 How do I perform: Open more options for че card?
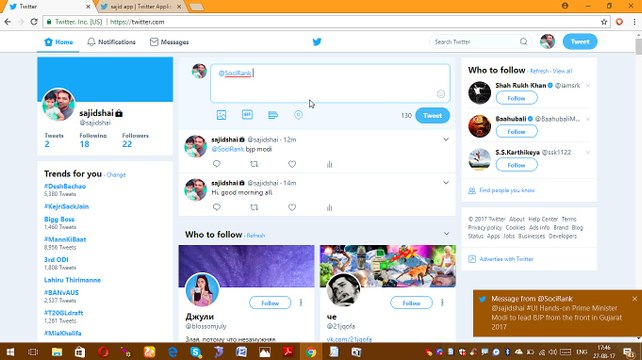(442, 303)
